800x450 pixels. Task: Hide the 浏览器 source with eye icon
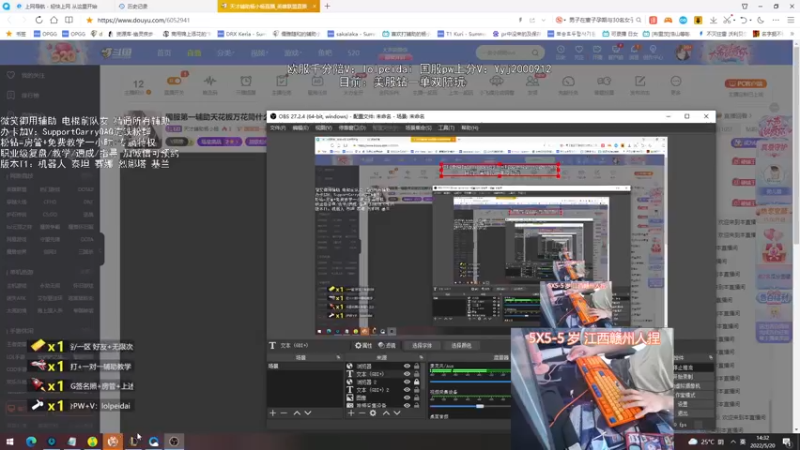pyautogui.click(x=407, y=366)
